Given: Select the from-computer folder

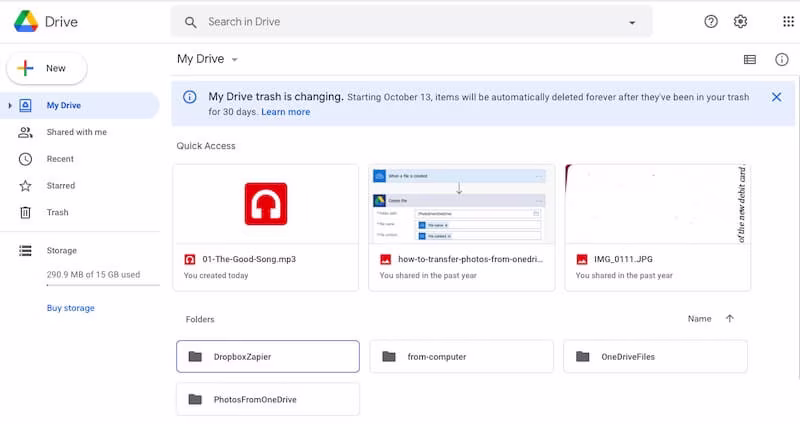Looking at the screenshot, I should point(461,357).
